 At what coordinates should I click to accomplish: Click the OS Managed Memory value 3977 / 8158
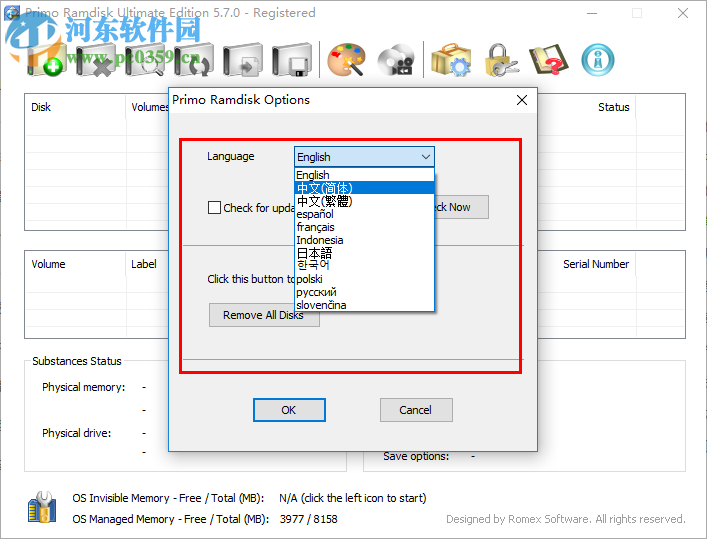(x=308, y=519)
